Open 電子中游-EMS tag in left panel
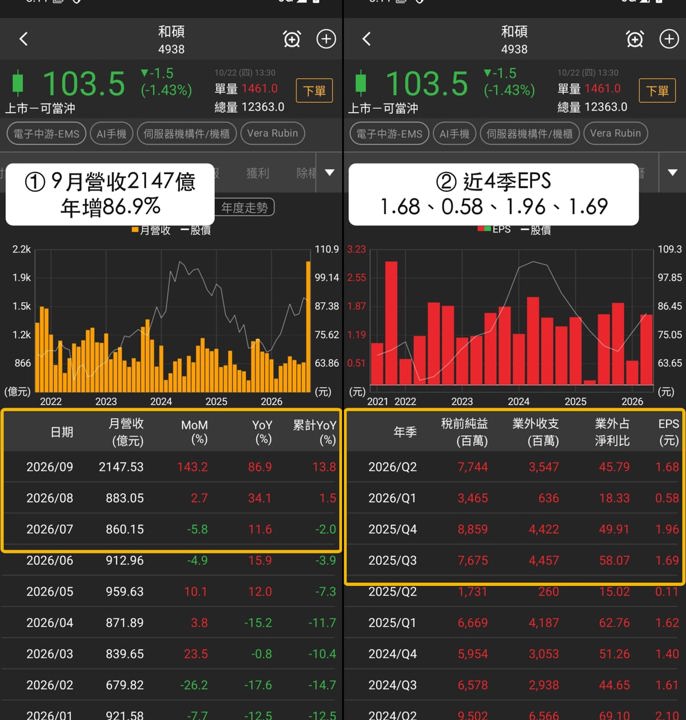The height and width of the screenshot is (720, 686). 46,134
